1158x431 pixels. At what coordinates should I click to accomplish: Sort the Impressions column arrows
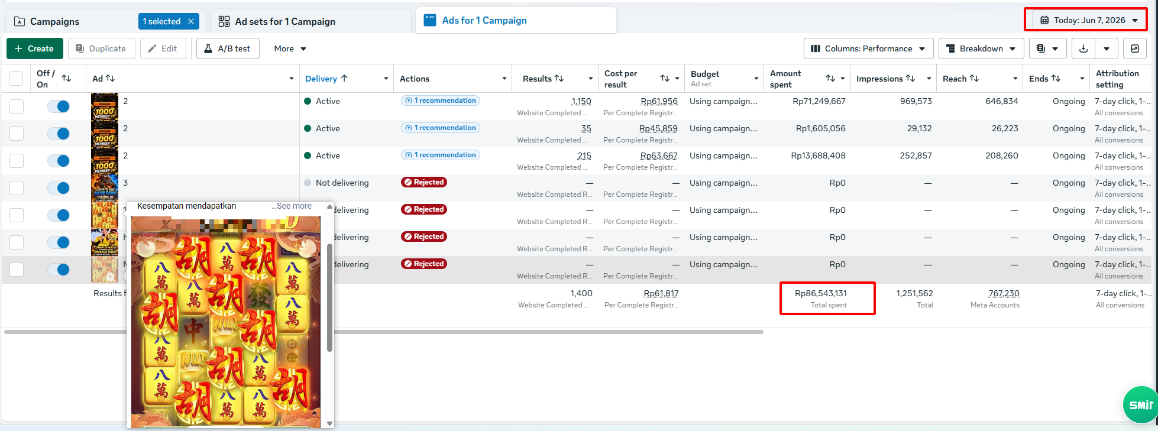(911, 78)
